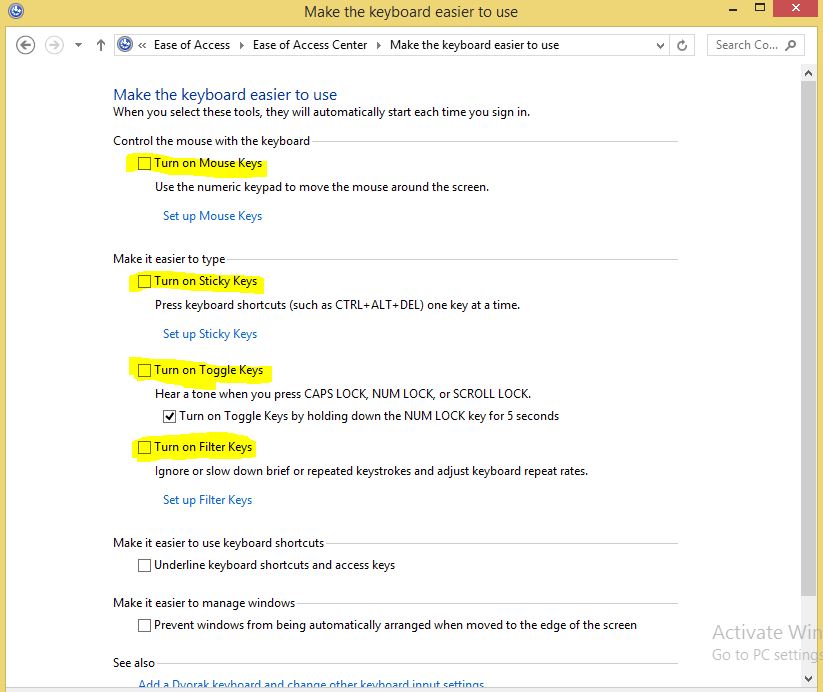Select Make the keyboard easier to use breadcrumb
Viewport: 823px width, 692px height.
tap(474, 45)
